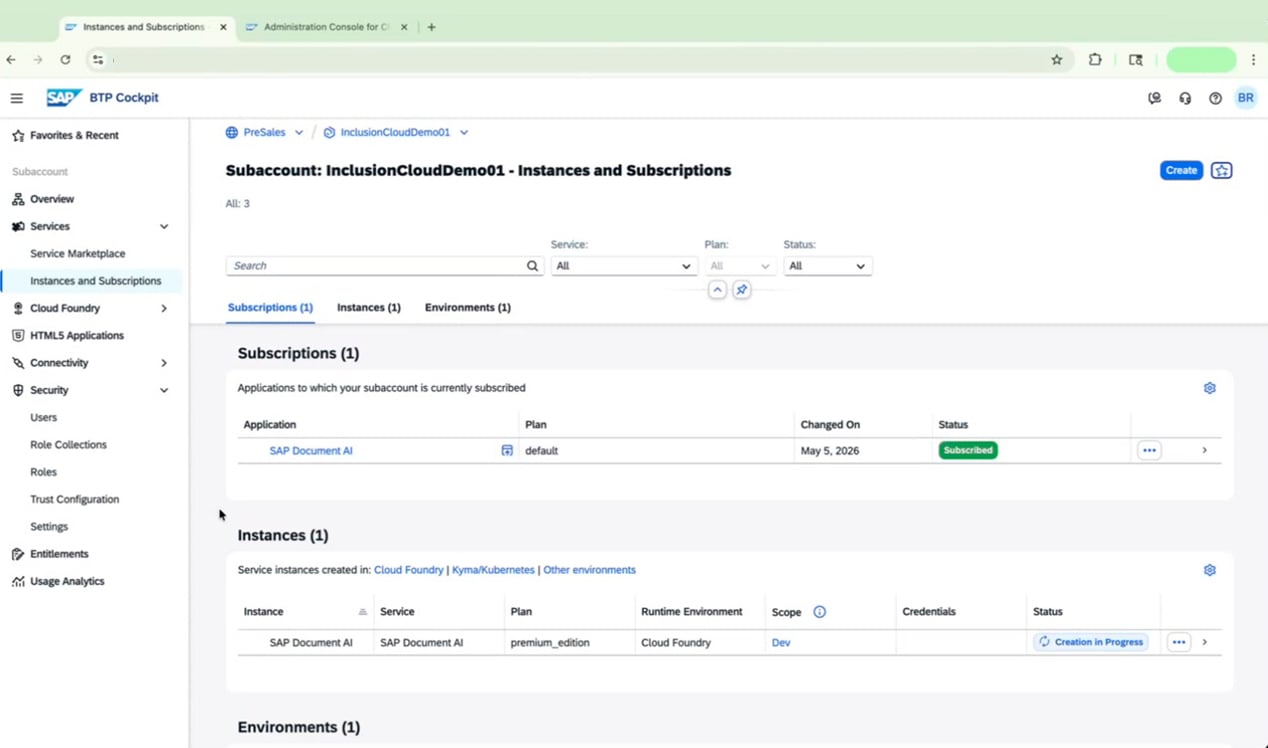Open Users under Security
Viewport: 1268px width, 748px height.
coord(43,418)
